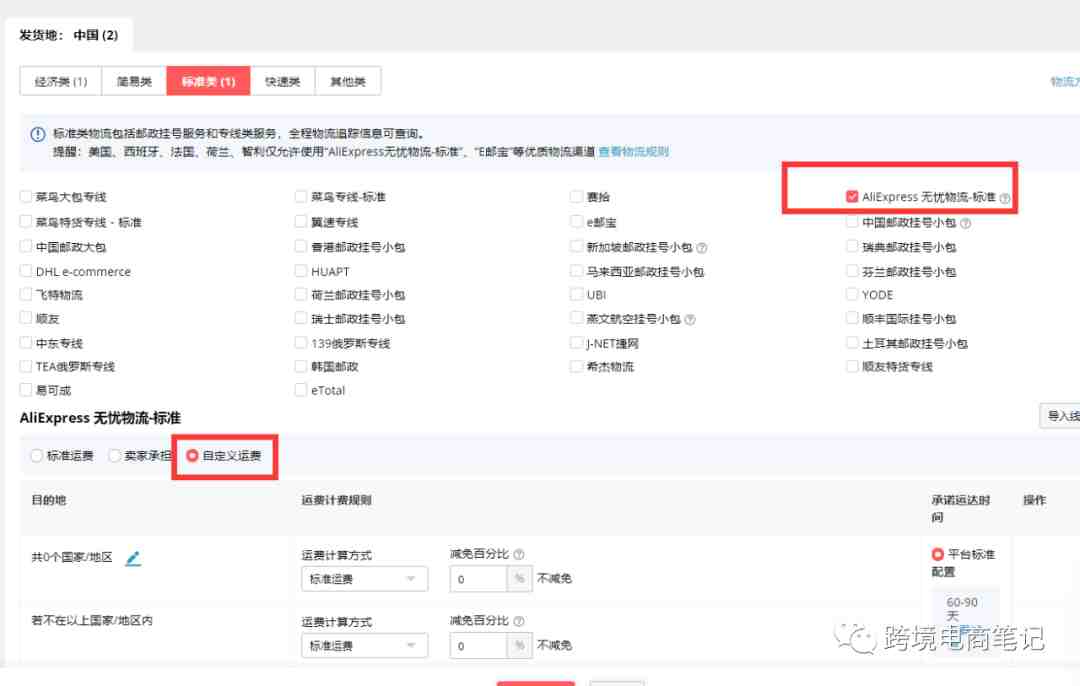Select the 瑞典邮政挂号小包 checkbox
The width and height of the screenshot is (1080, 686).
tap(852, 247)
